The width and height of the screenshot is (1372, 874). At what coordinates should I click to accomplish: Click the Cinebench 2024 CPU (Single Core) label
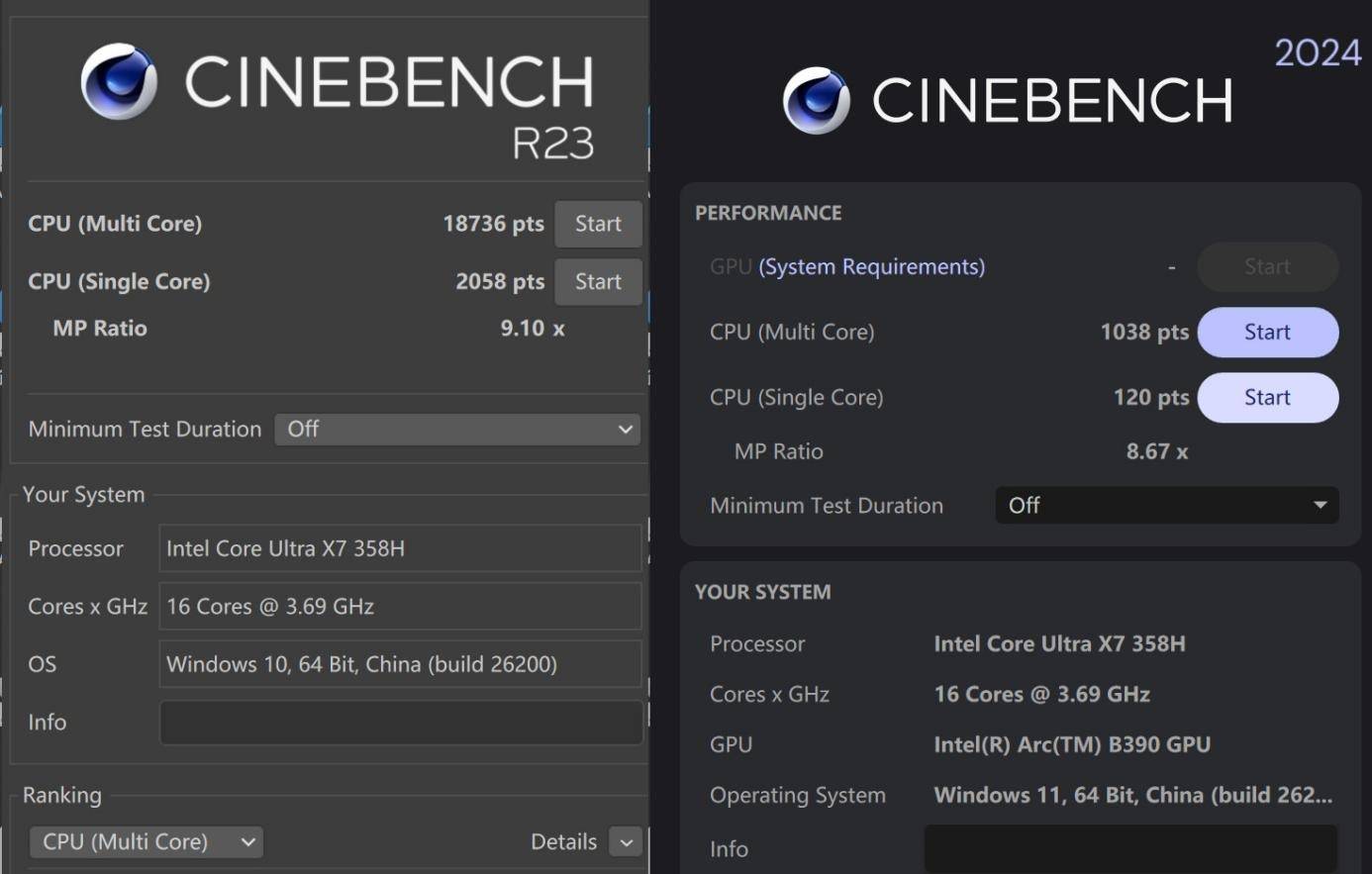797,397
